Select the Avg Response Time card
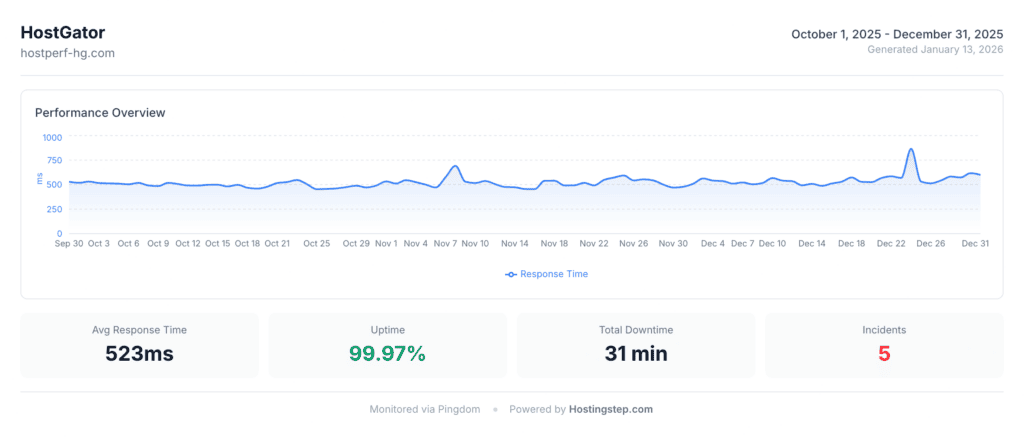This screenshot has height=440, width=1024. [x=139, y=345]
